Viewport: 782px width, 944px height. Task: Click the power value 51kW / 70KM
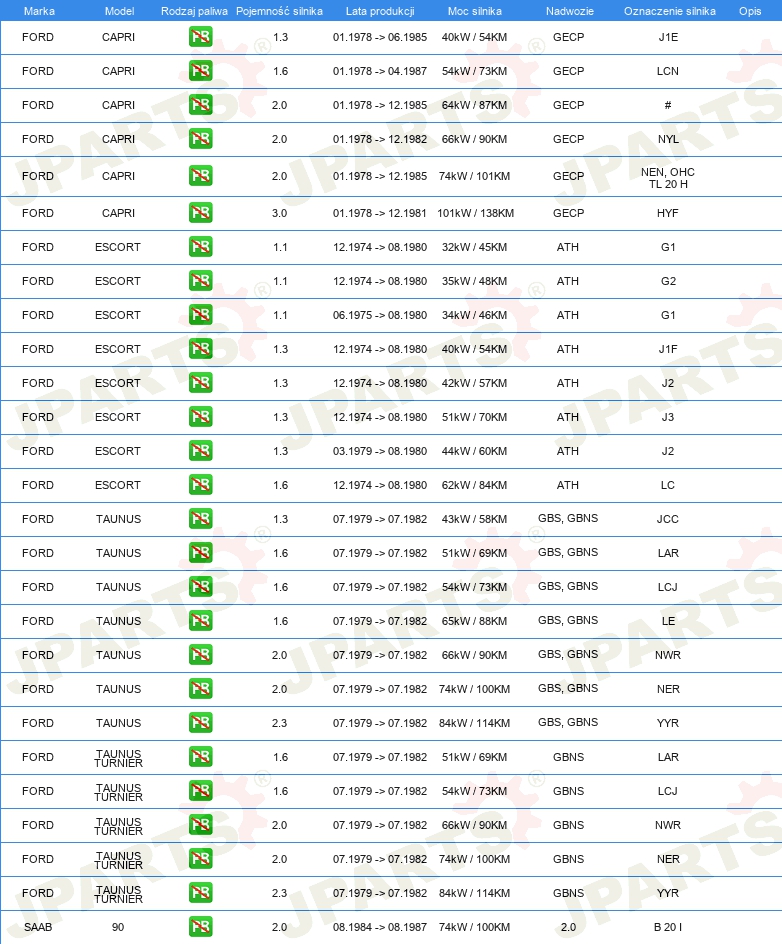click(x=474, y=417)
